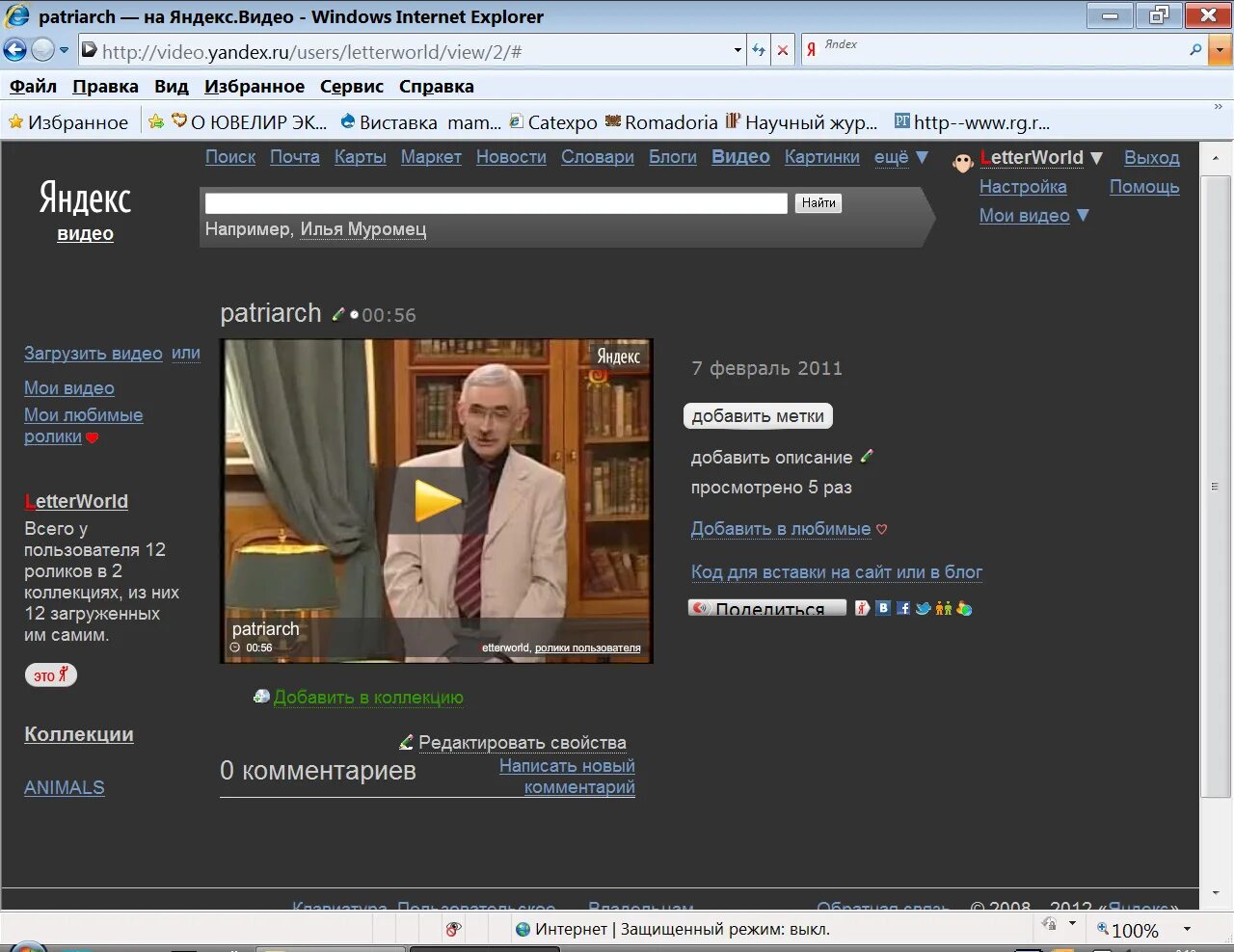Open the recent pages dropdown next to Forward
Screen dimensions: 1234x952
point(65,50)
